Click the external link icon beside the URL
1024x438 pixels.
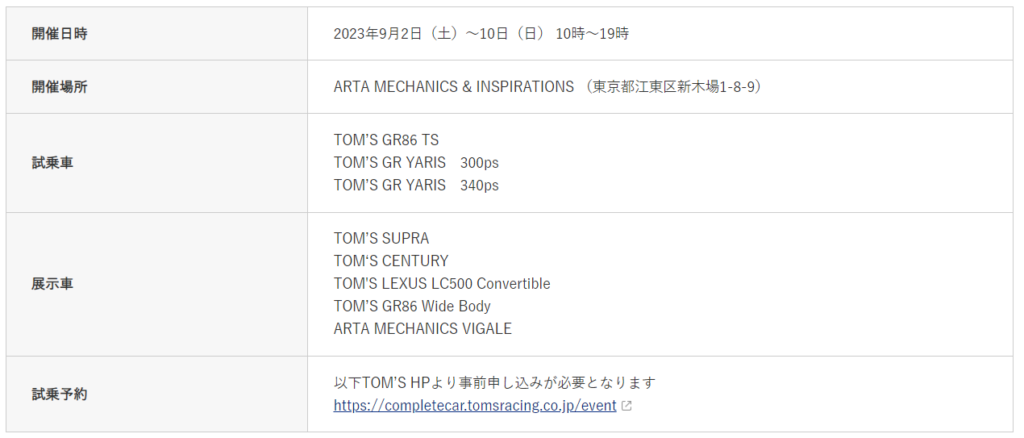pos(626,406)
